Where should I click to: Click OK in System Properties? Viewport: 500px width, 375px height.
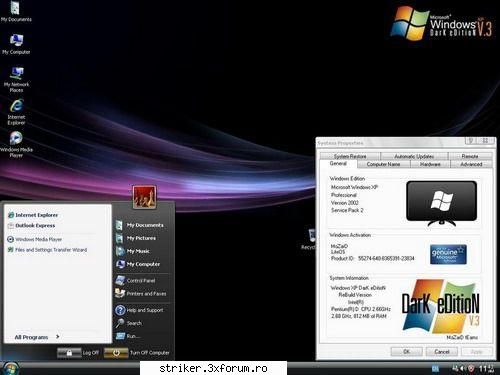(406, 352)
